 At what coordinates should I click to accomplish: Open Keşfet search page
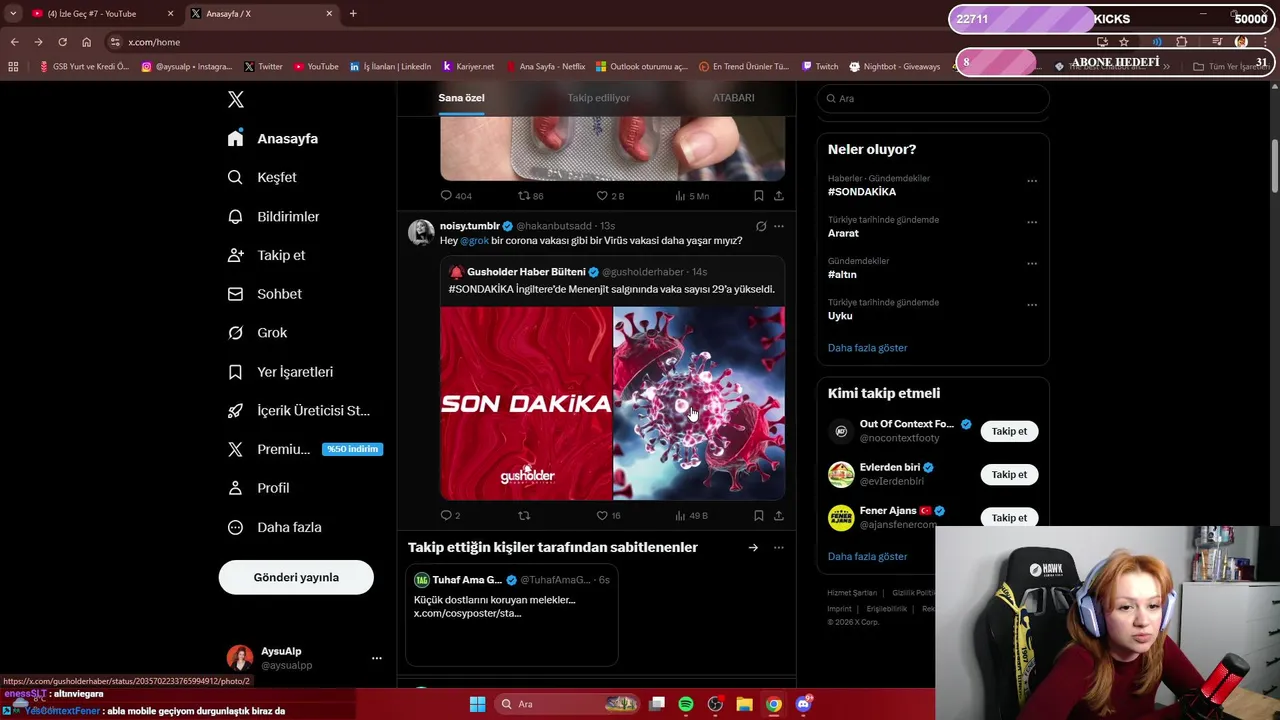[262, 177]
